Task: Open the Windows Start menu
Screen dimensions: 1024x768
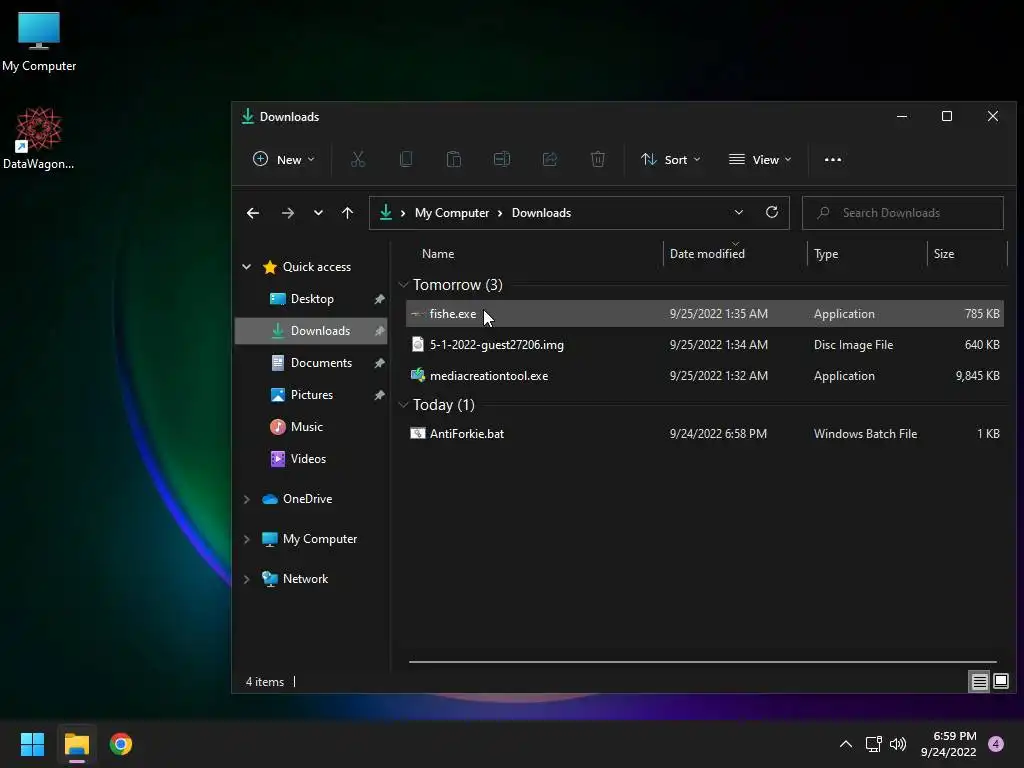Action: pos(32,744)
